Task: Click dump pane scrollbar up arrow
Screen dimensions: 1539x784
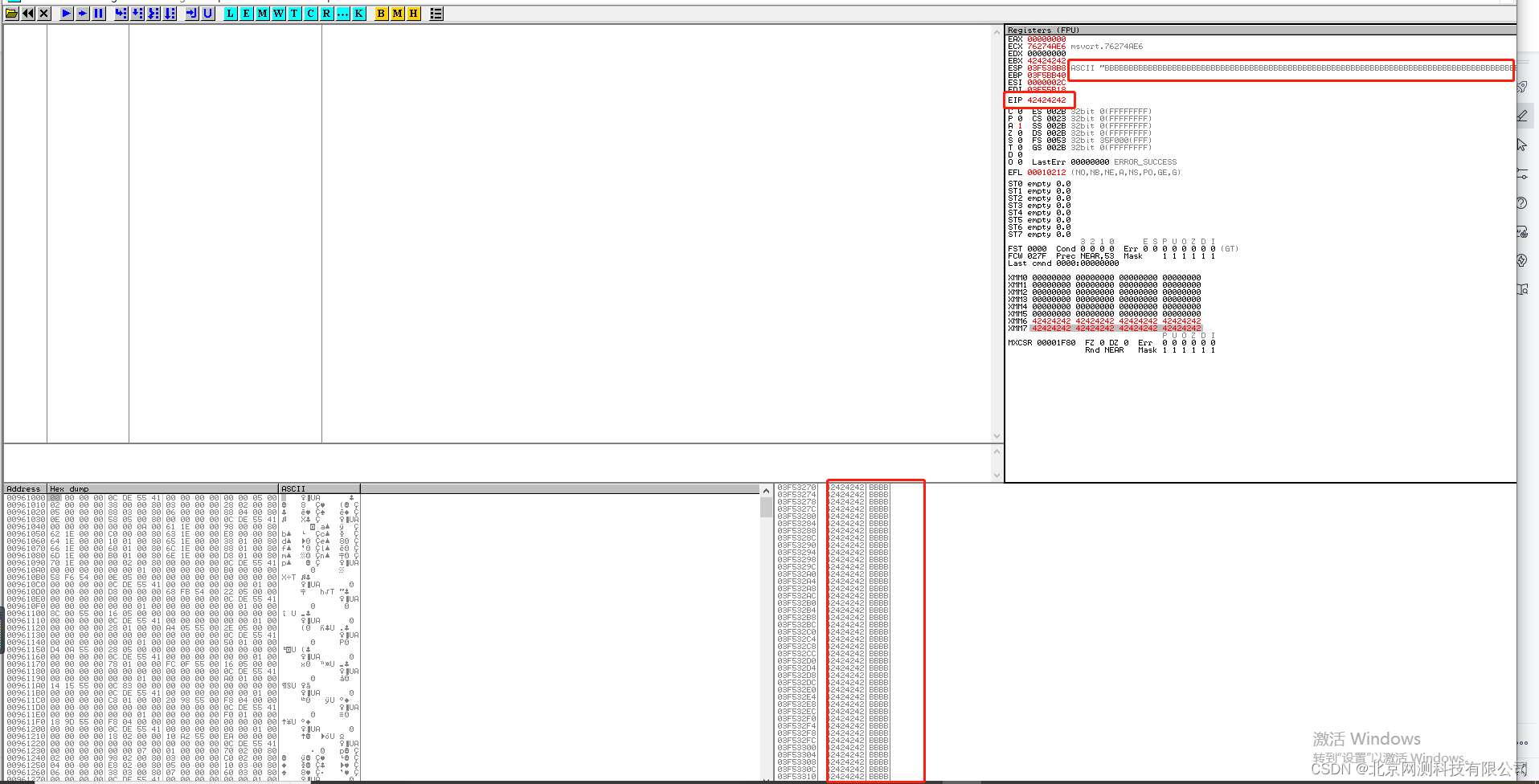Action: (766, 490)
